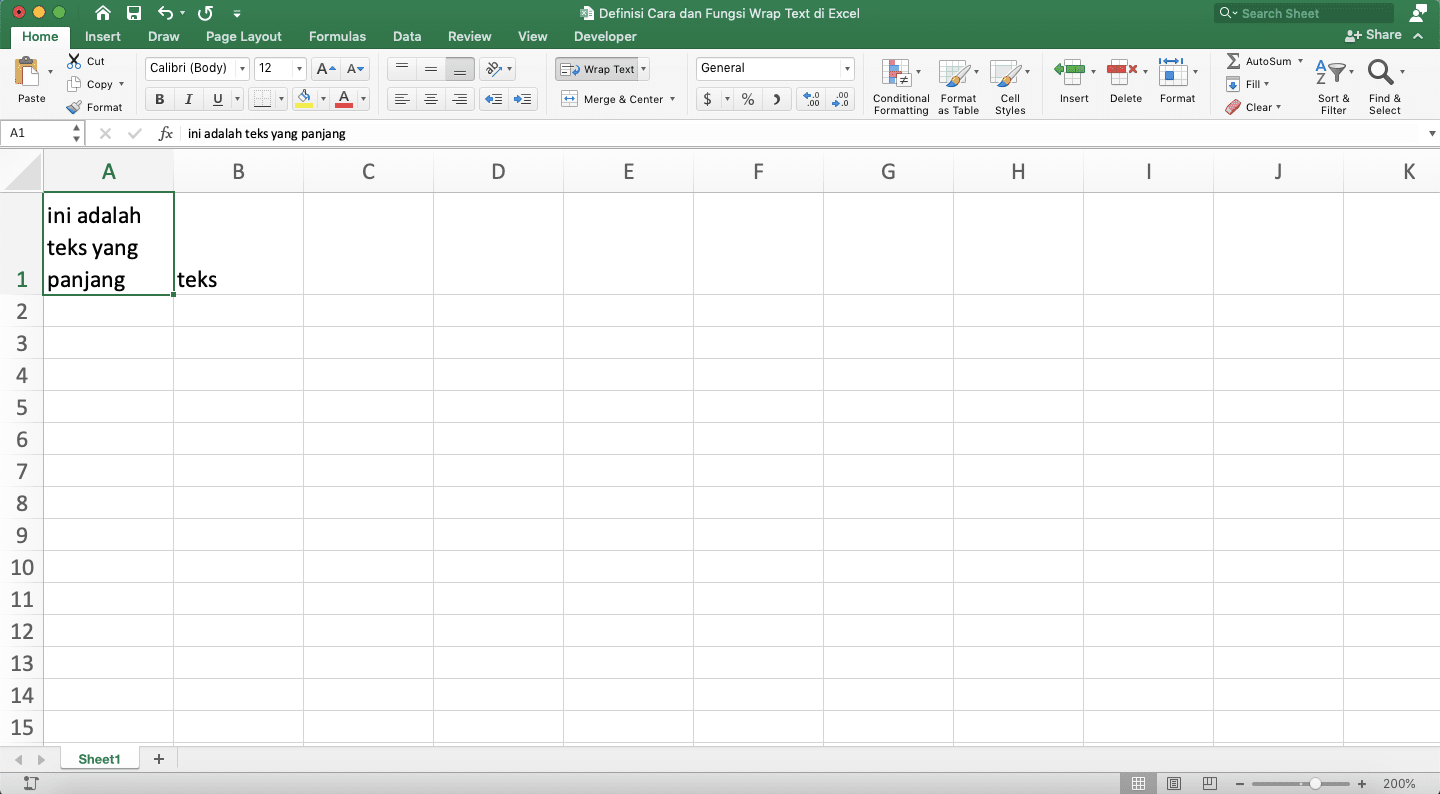This screenshot has width=1440, height=794.
Task: Paste clipboard content with Paste icon
Action: tap(28, 72)
